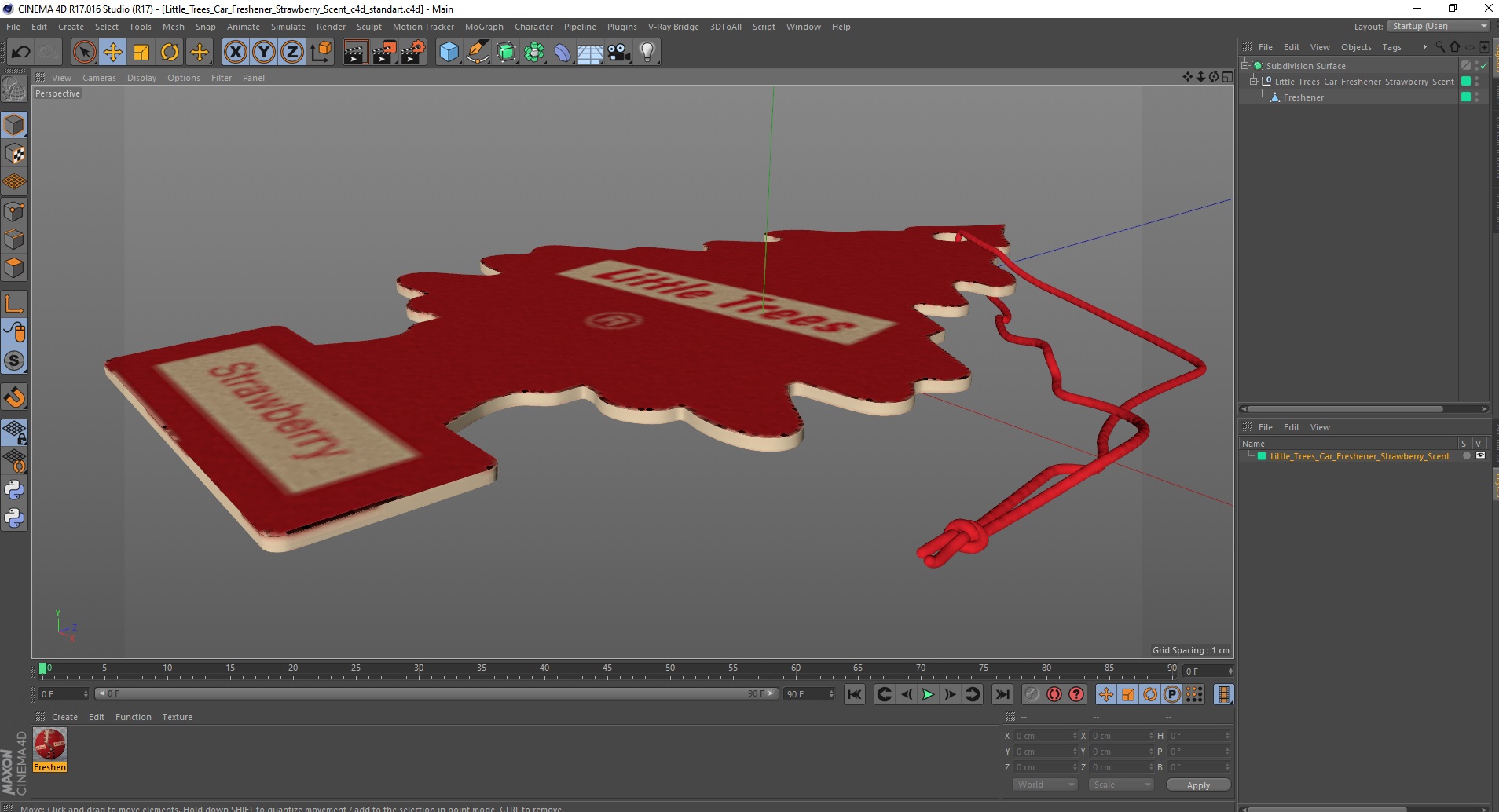Go to start of animation
The image size is (1499, 812).
pyautogui.click(x=855, y=694)
